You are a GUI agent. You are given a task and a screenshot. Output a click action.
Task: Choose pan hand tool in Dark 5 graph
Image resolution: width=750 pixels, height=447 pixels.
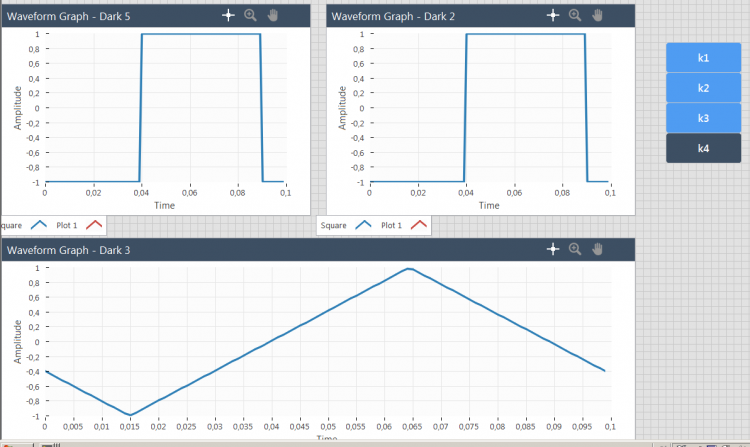[273, 15]
